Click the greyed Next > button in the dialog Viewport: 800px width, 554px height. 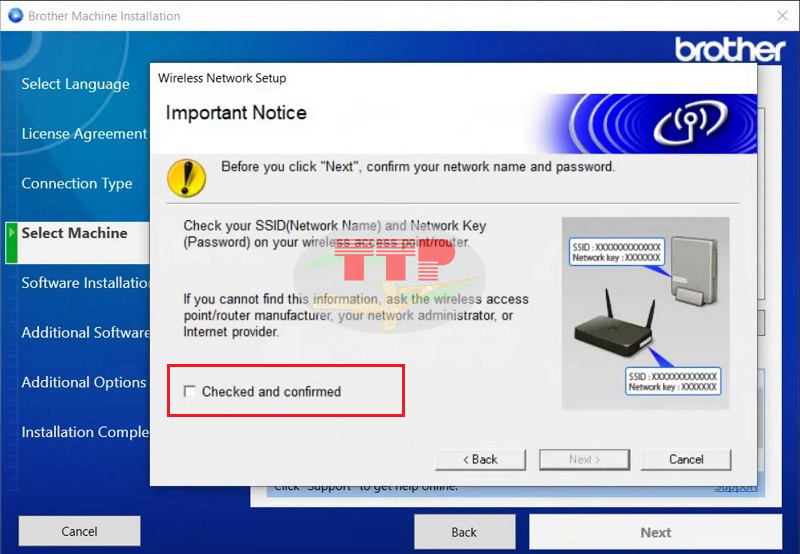tap(584, 459)
